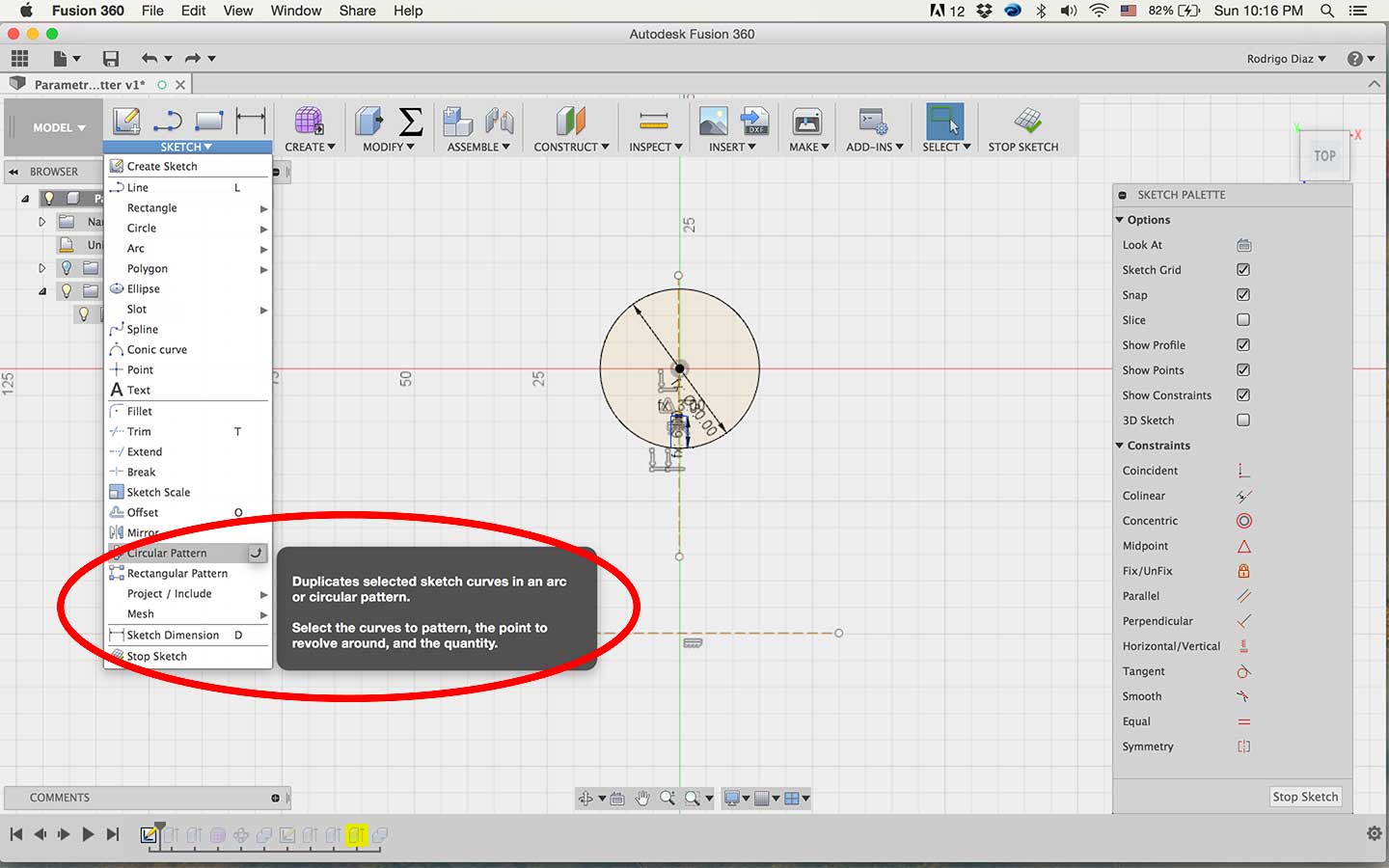Image resolution: width=1389 pixels, height=868 pixels.
Task: Choose Mirror from the Sketch menu
Action: 188,532
